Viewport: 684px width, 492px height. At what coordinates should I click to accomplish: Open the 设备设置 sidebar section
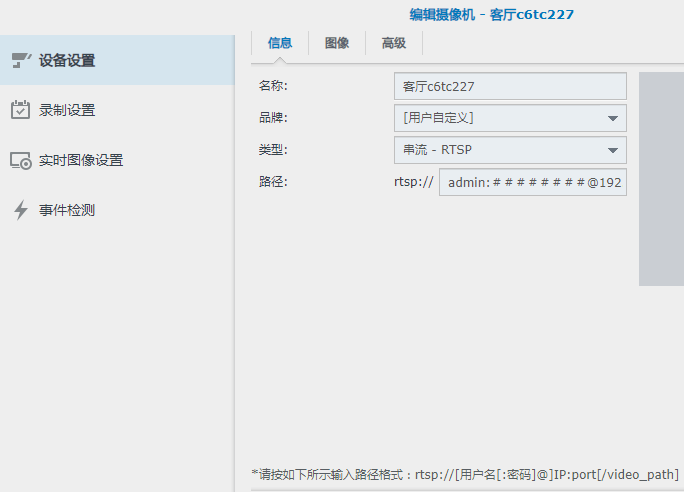tap(117, 60)
